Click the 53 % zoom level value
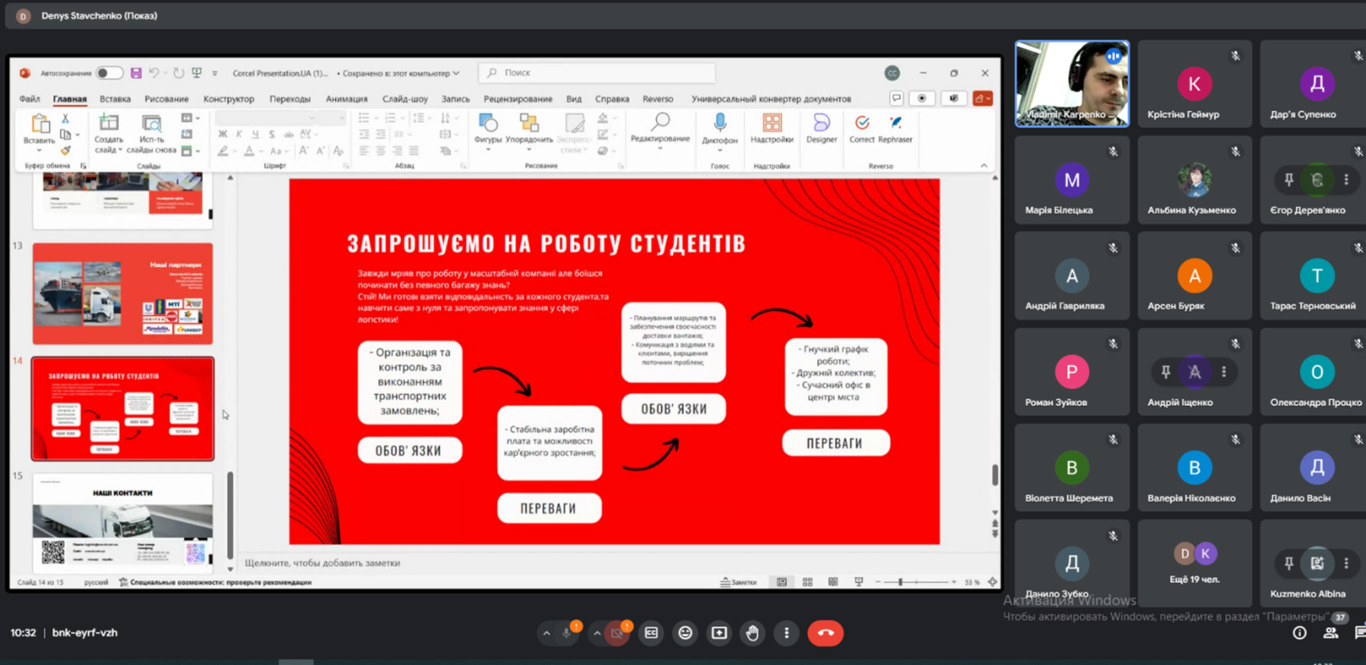 [971, 582]
